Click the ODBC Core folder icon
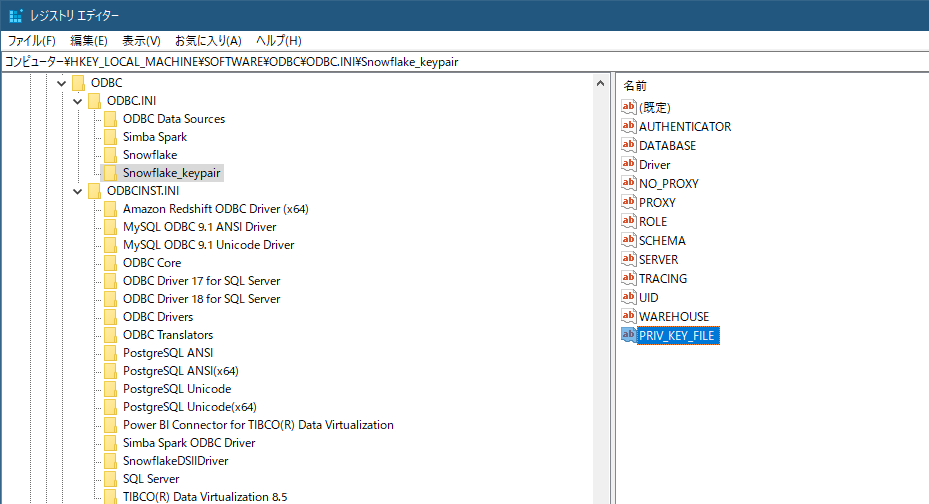Screen dimensions: 929x504 (110, 263)
